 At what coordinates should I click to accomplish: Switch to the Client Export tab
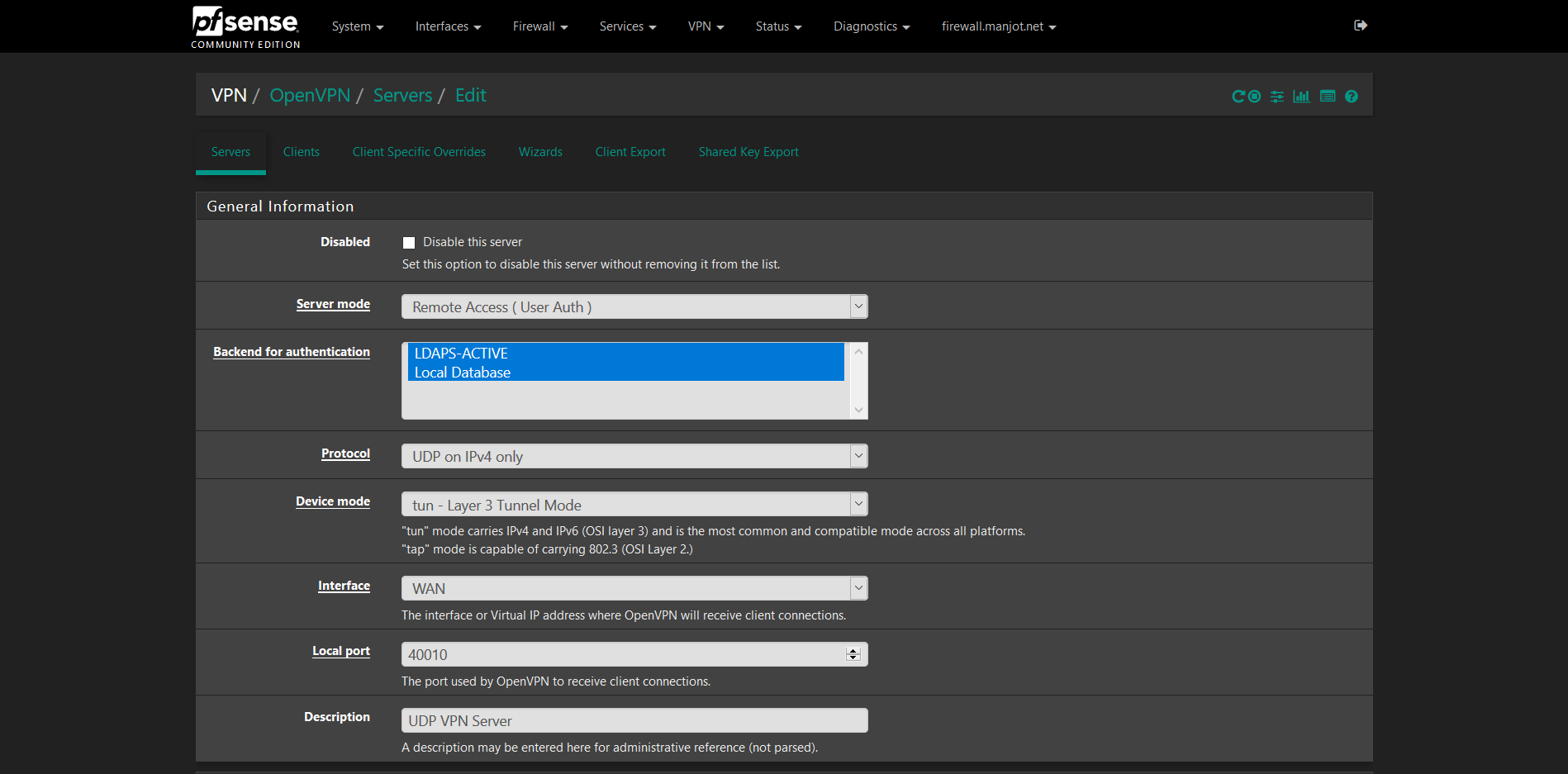pyautogui.click(x=630, y=152)
